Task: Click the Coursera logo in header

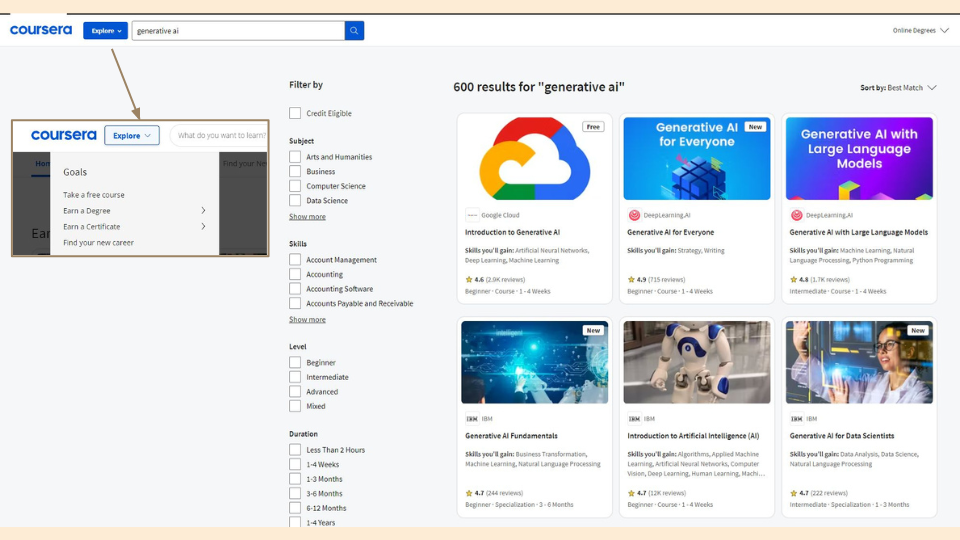Action: (x=41, y=30)
